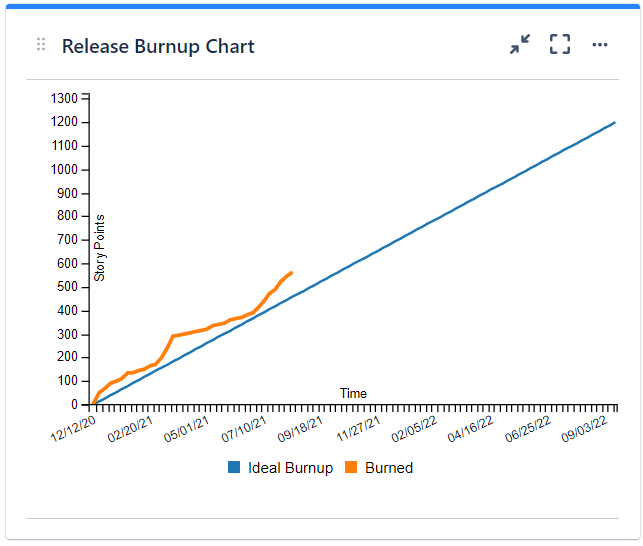Click the 02/20/21 date label
This screenshot has height=546, width=643.
pos(130,429)
